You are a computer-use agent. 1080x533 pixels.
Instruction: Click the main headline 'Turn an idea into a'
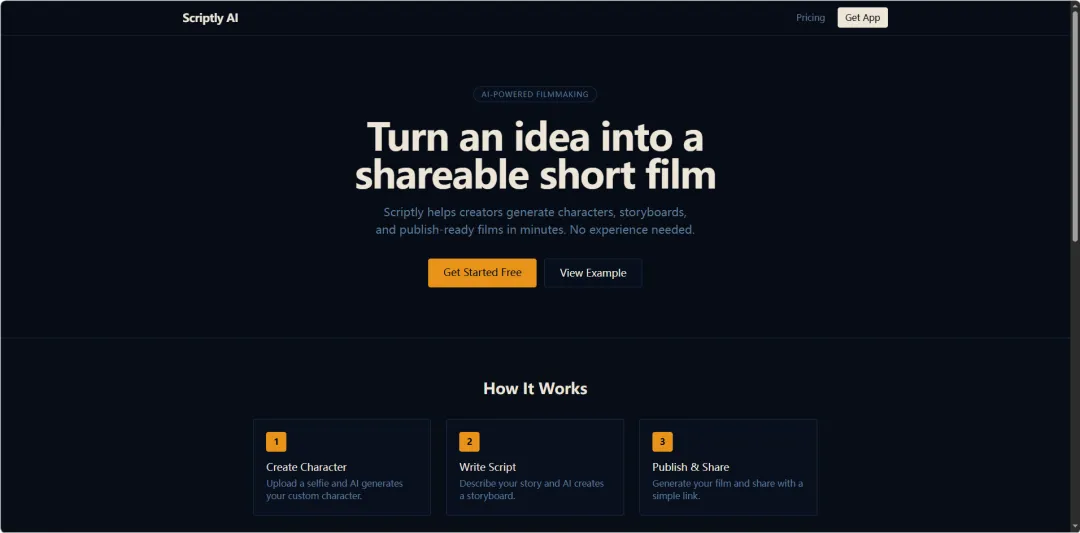535,137
